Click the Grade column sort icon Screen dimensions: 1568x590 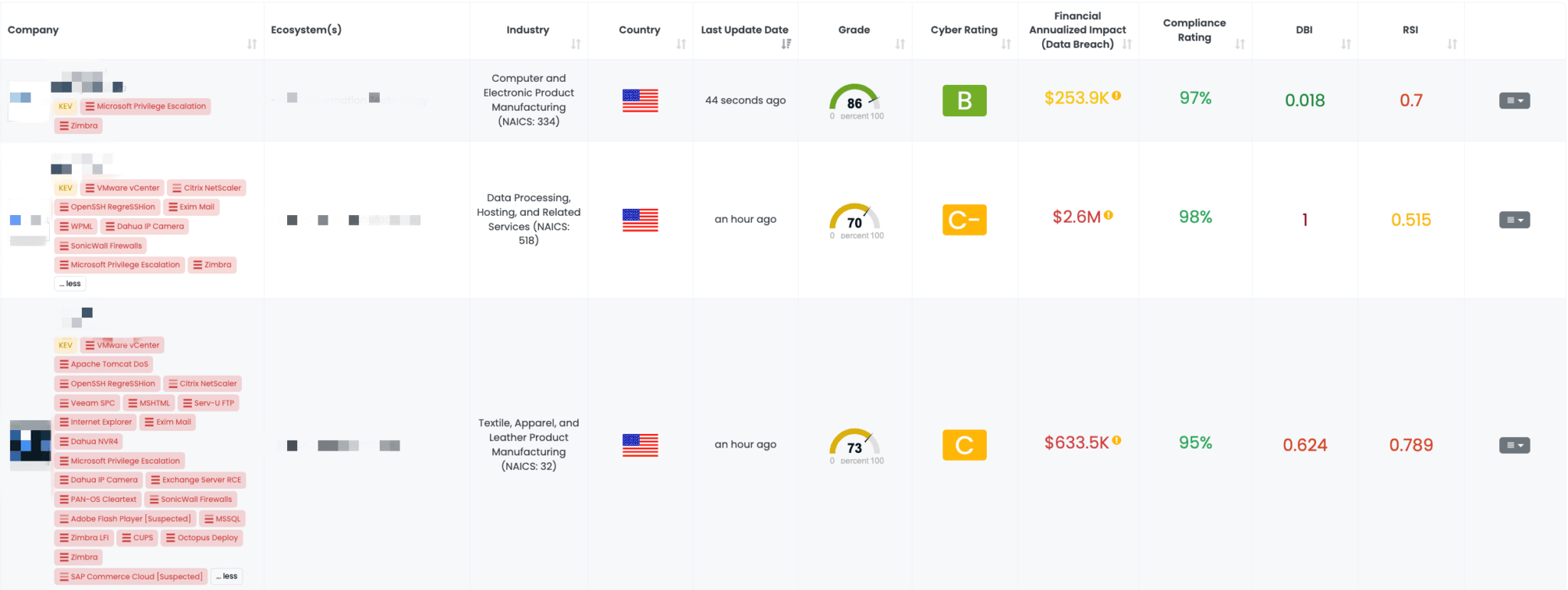pyautogui.click(x=900, y=44)
